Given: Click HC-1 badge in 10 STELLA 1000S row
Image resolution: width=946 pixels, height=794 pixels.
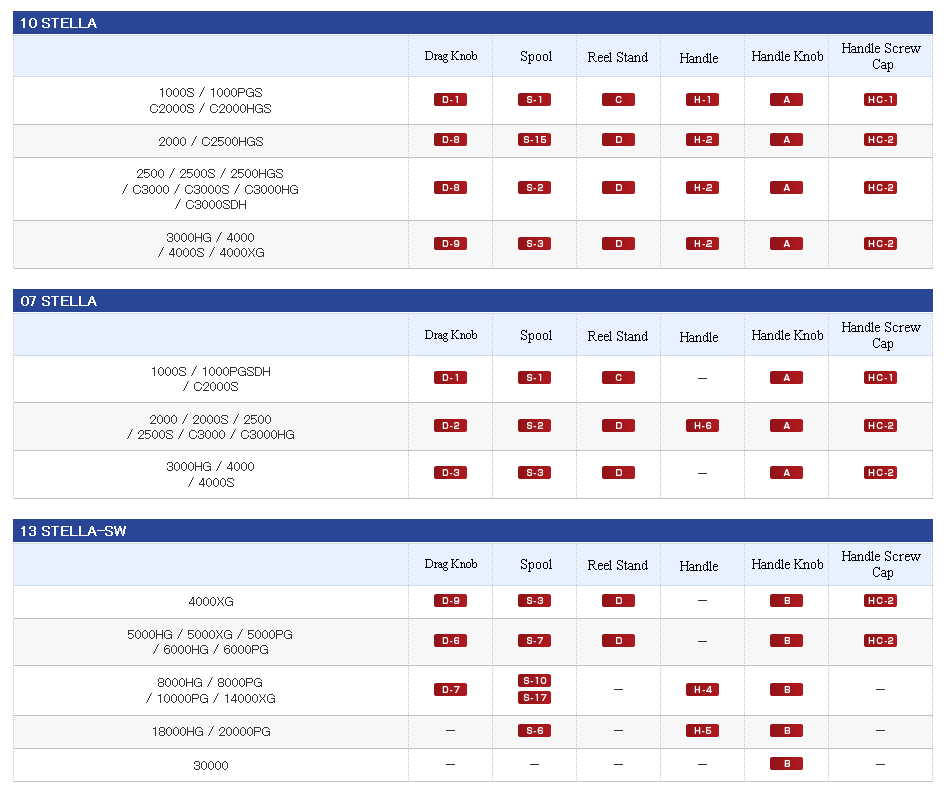Looking at the screenshot, I should click(x=880, y=100).
